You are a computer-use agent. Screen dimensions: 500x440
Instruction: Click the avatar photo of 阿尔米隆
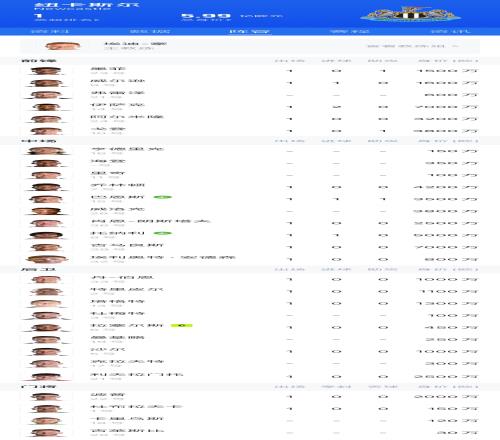pyautogui.click(x=46, y=119)
